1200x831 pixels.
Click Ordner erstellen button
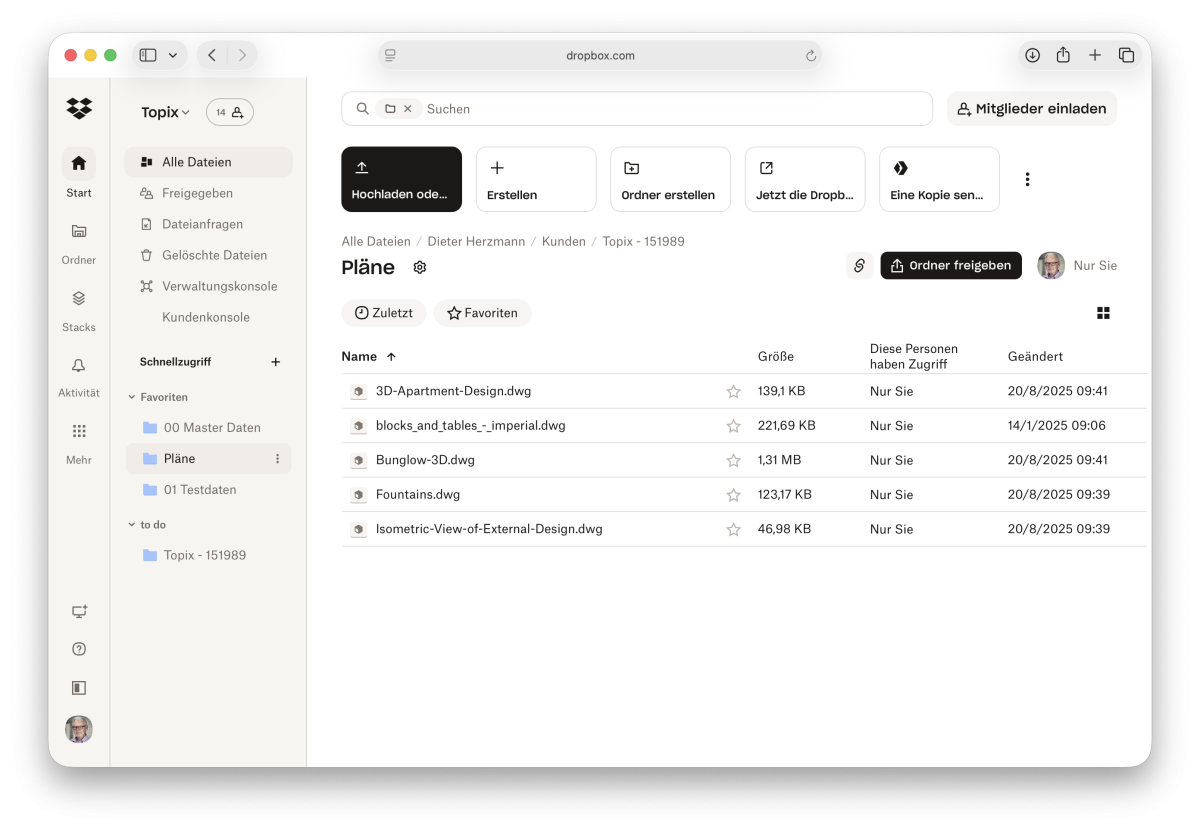point(670,179)
